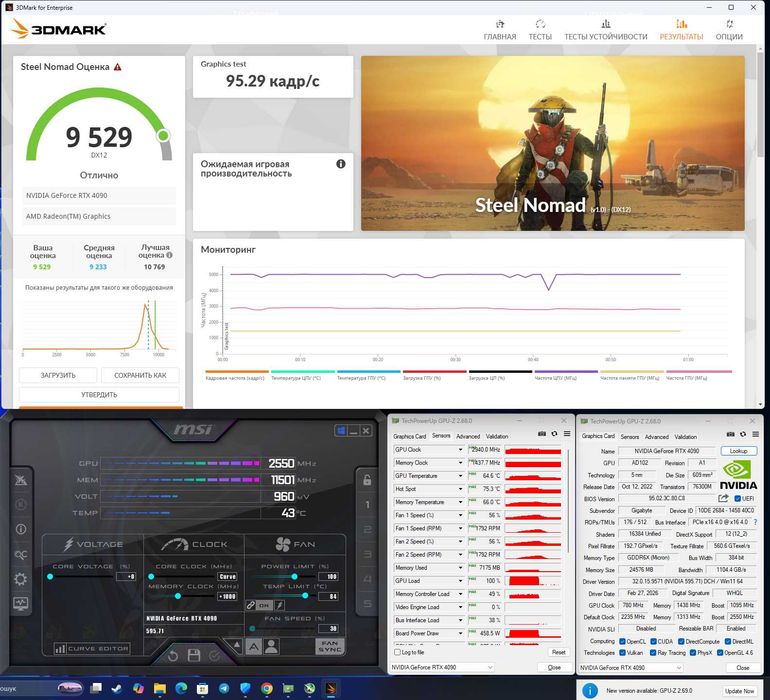Image resolution: width=770 pixels, height=700 pixels.
Task: Open the ГЛАВНАЯ home tab in 3DMark
Action: click(499, 30)
